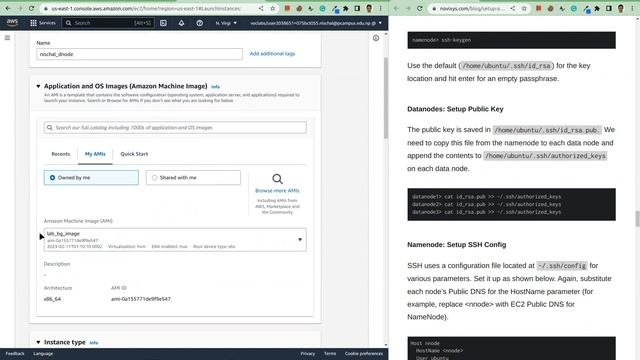
Task: Reload the AWS console page
Action: [x=31, y=8]
